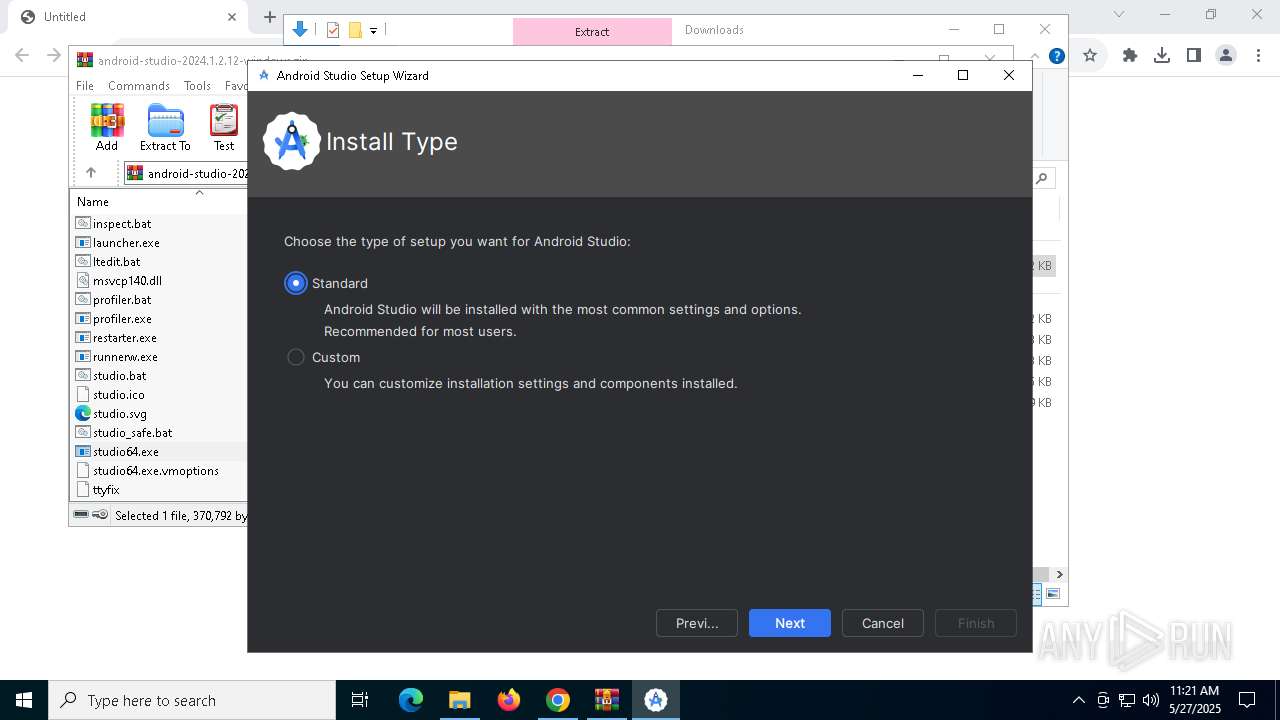Select studio.bat in WinRAR file list
The width and height of the screenshot is (1280, 720).
[x=119, y=376]
